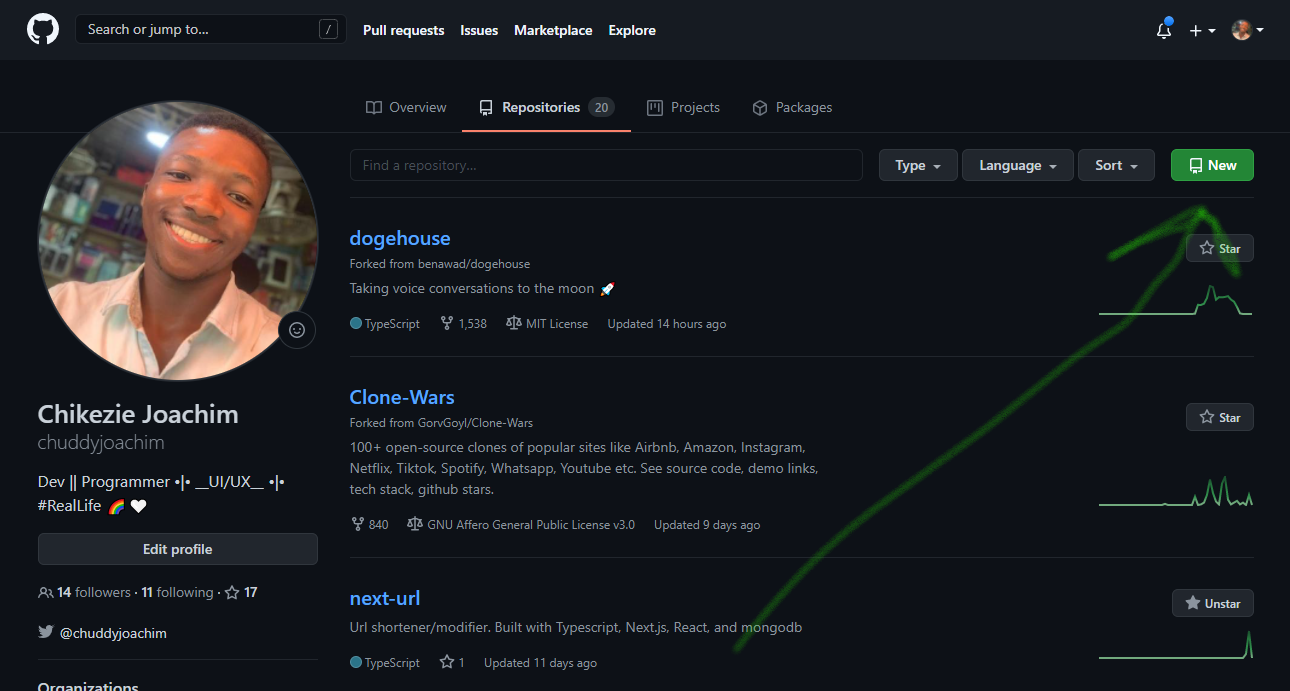Click the GitHub logo
This screenshot has height=691, width=1290.
(x=42, y=28)
